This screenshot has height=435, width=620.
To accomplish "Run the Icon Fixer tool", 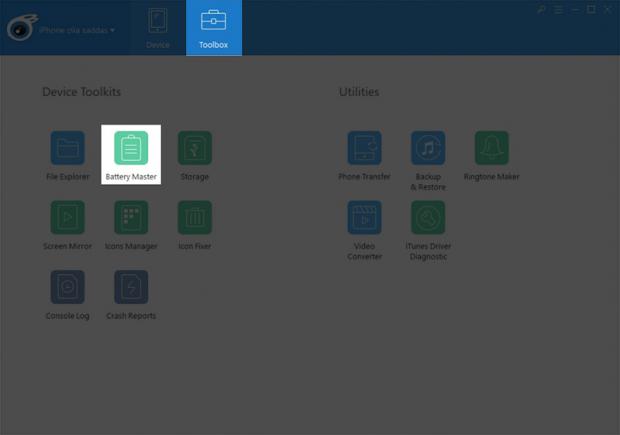I will tap(194, 217).
